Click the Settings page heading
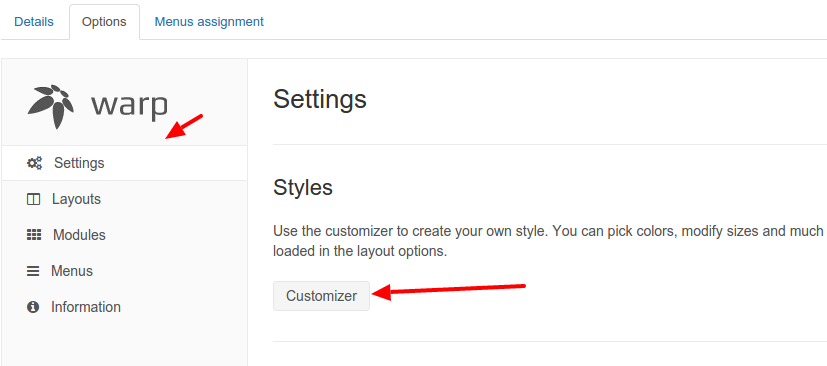827x366 pixels. tap(320, 99)
